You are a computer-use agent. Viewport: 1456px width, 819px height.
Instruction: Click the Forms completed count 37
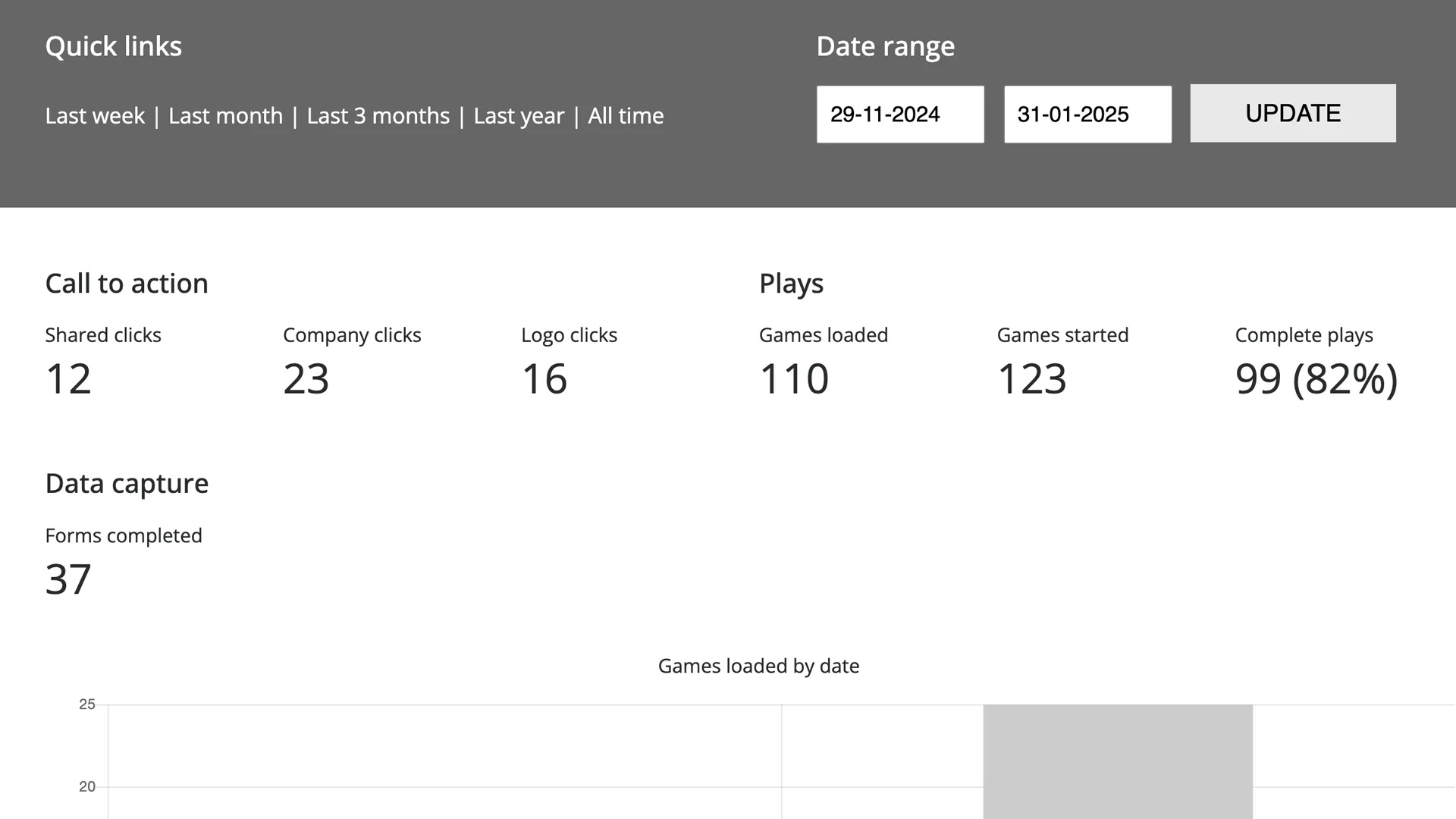coord(68,579)
